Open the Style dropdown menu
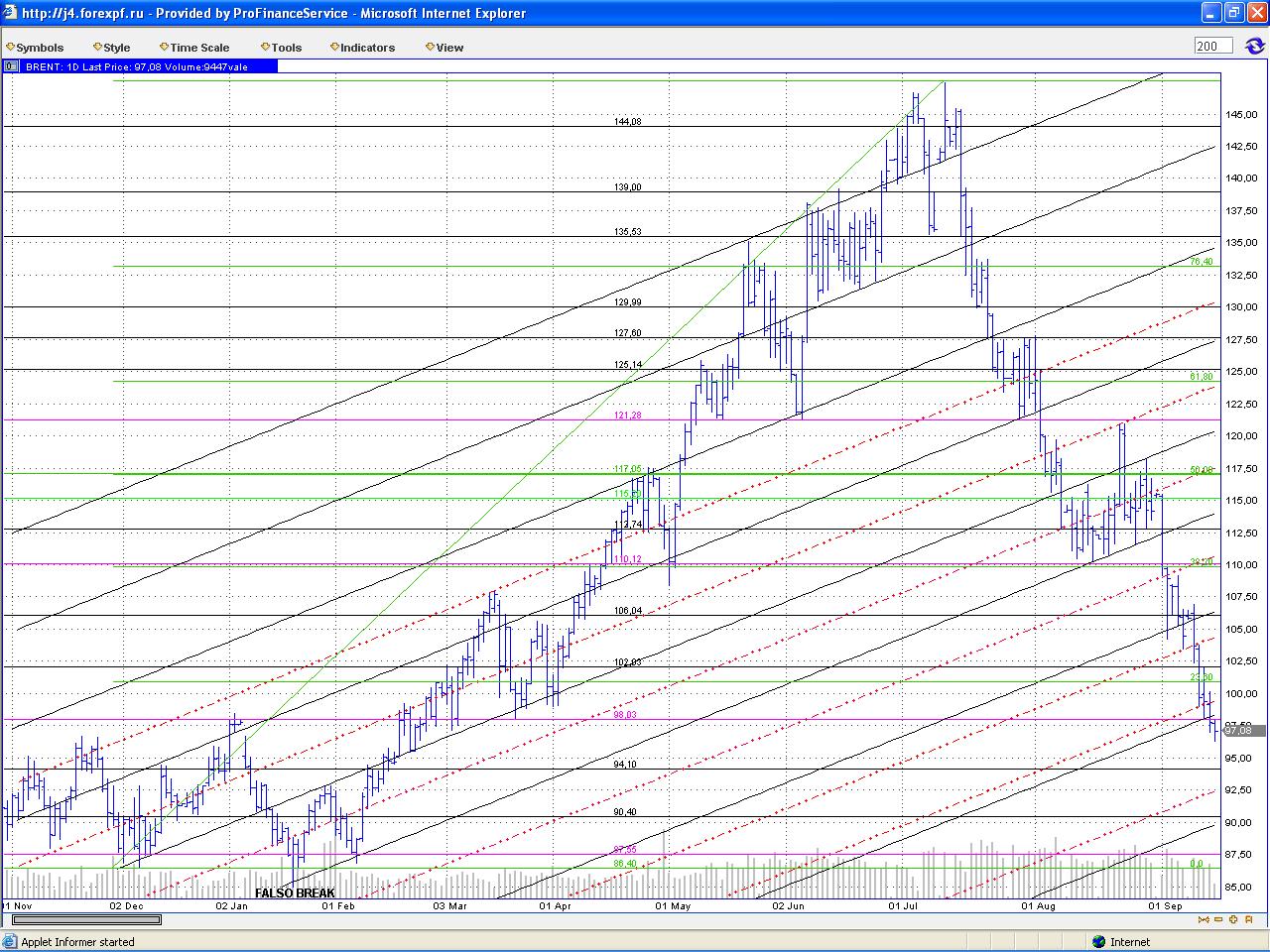1270x952 pixels. point(112,47)
